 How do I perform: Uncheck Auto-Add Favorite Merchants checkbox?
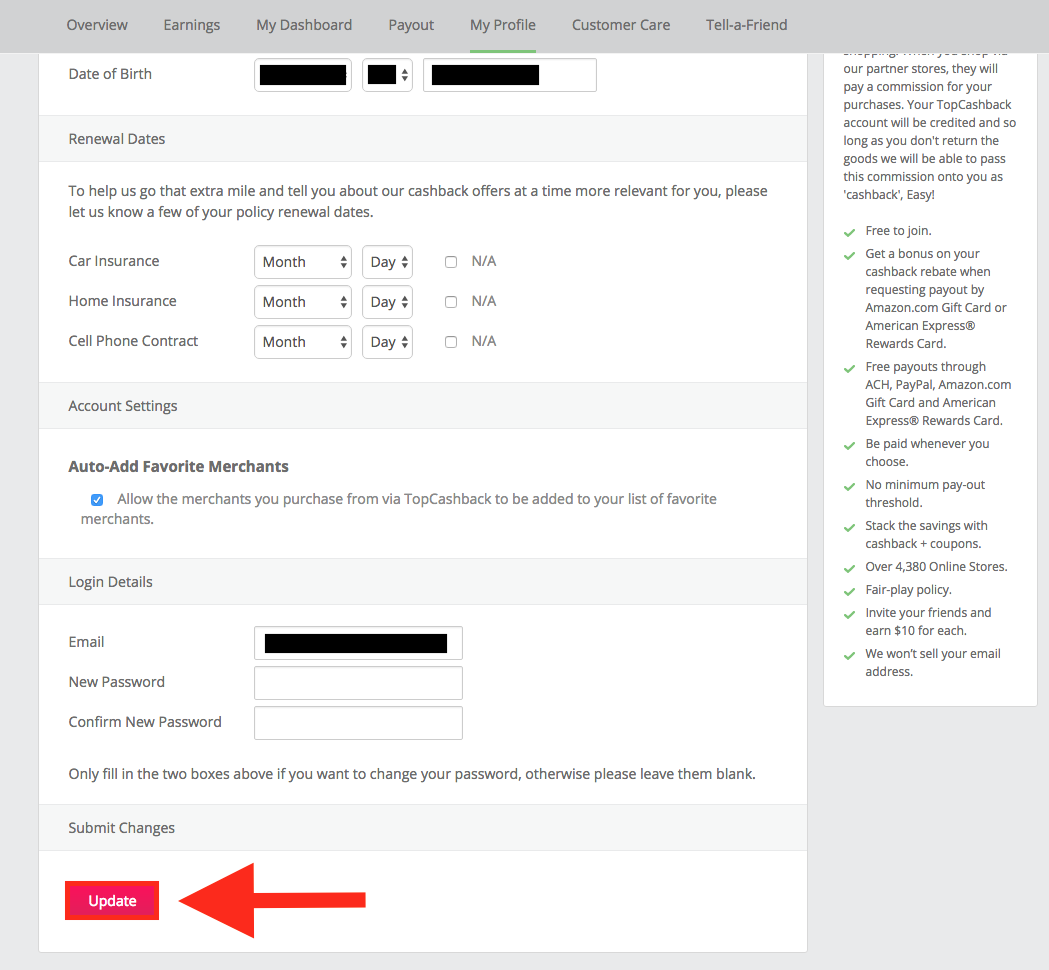97,500
